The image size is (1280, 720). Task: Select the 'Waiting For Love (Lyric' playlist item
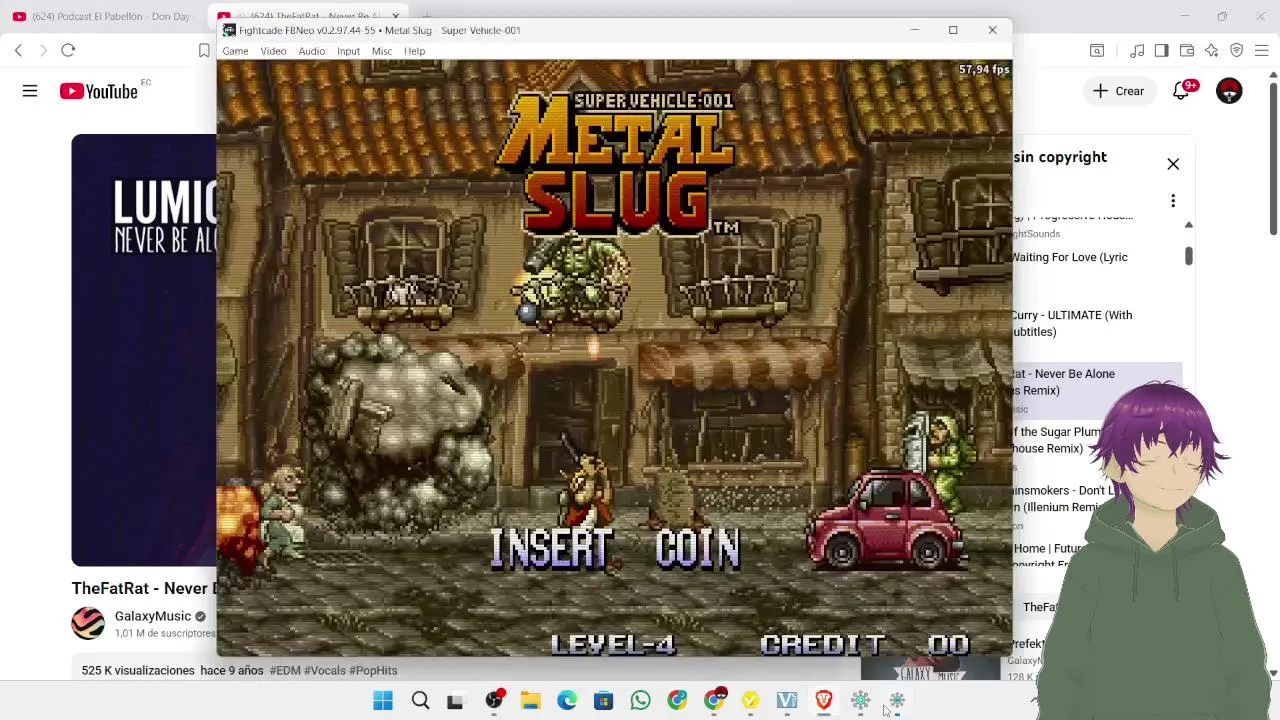coord(1069,257)
